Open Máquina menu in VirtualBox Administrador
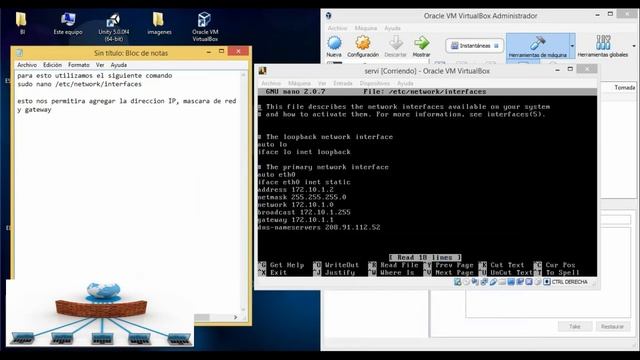The width and height of the screenshot is (640, 360). pos(365,28)
